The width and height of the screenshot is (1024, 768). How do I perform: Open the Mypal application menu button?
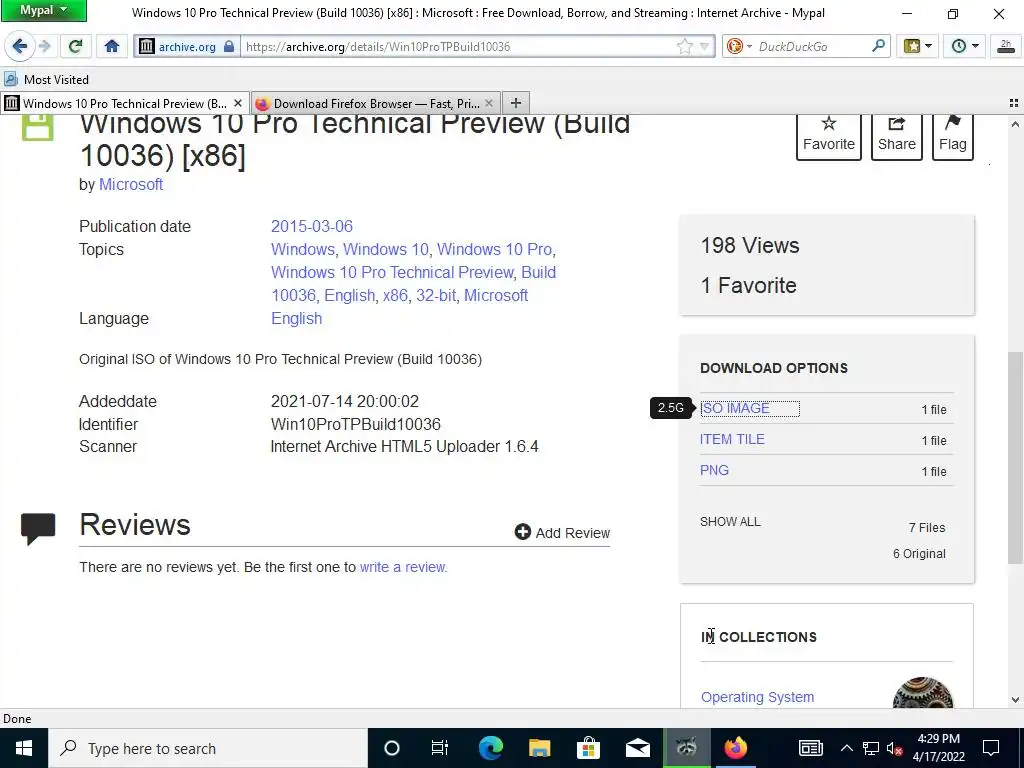pyautogui.click(x=44, y=10)
